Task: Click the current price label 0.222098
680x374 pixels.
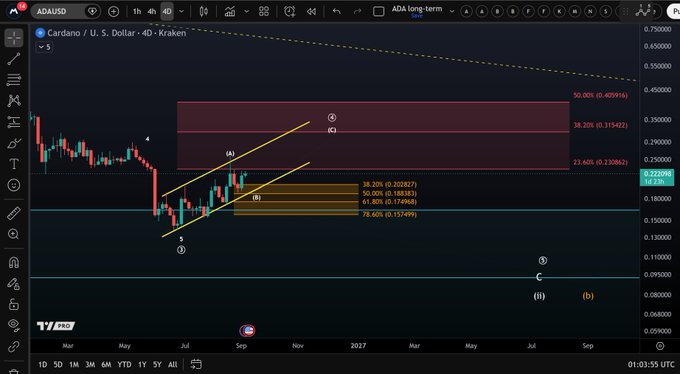Action: point(657,174)
